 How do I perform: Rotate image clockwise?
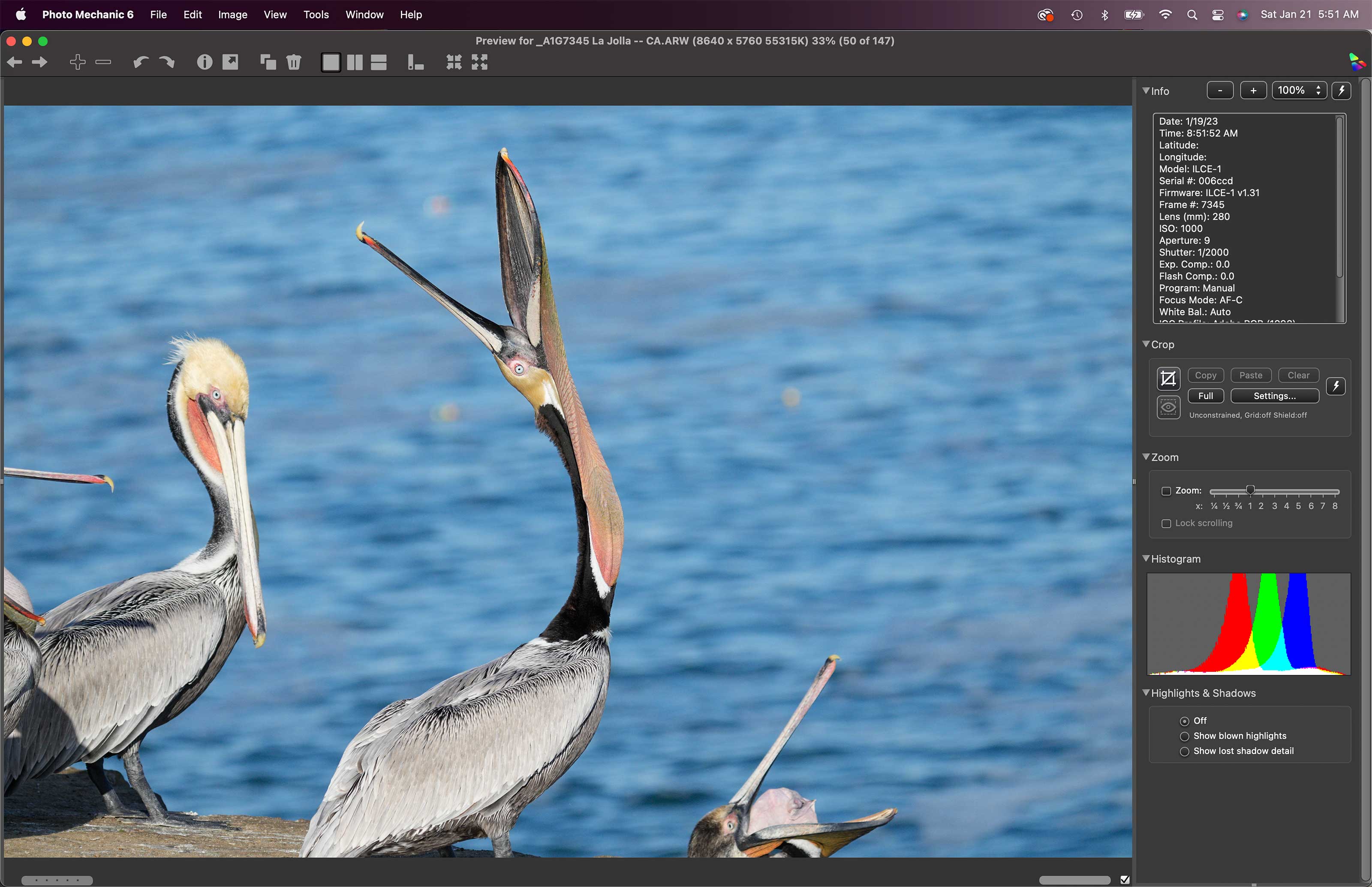pyautogui.click(x=166, y=62)
